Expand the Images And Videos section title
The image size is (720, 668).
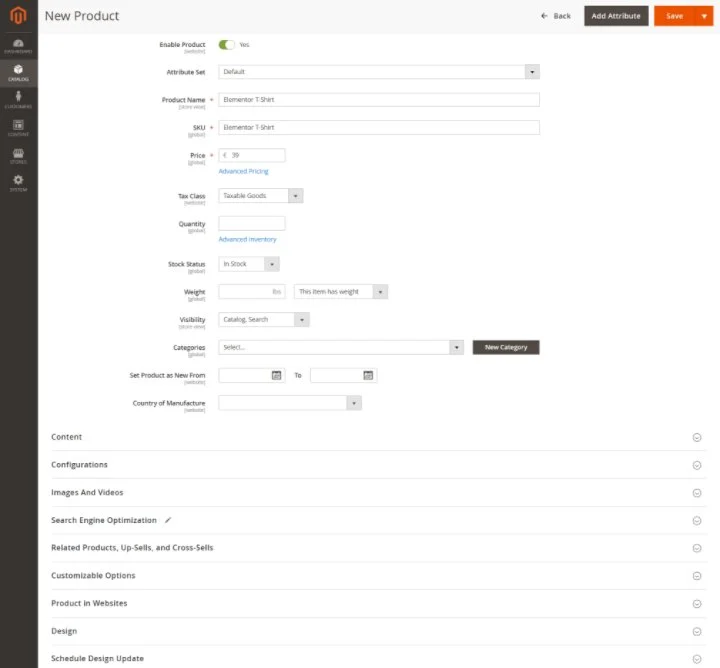click(87, 493)
